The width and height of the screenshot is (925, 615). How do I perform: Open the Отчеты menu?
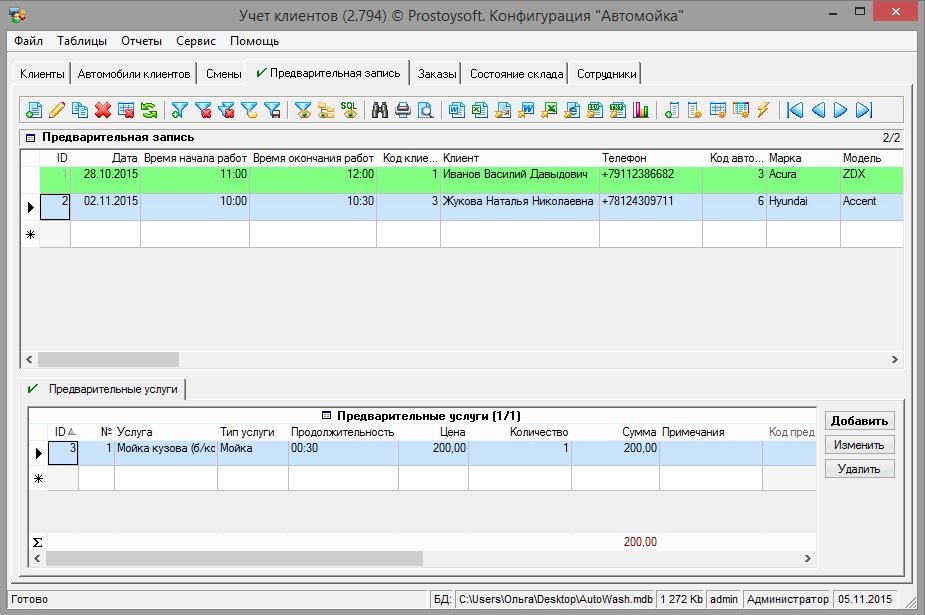pyautogui.click(x=141, y=41)
